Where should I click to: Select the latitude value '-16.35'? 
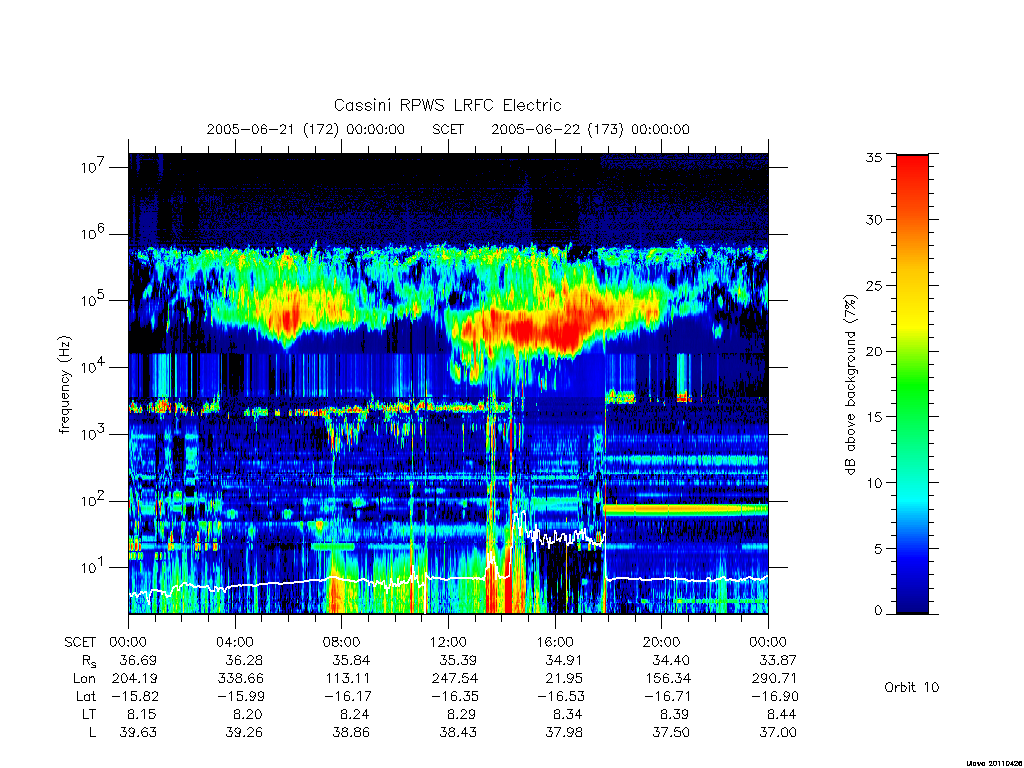point(453,696)
